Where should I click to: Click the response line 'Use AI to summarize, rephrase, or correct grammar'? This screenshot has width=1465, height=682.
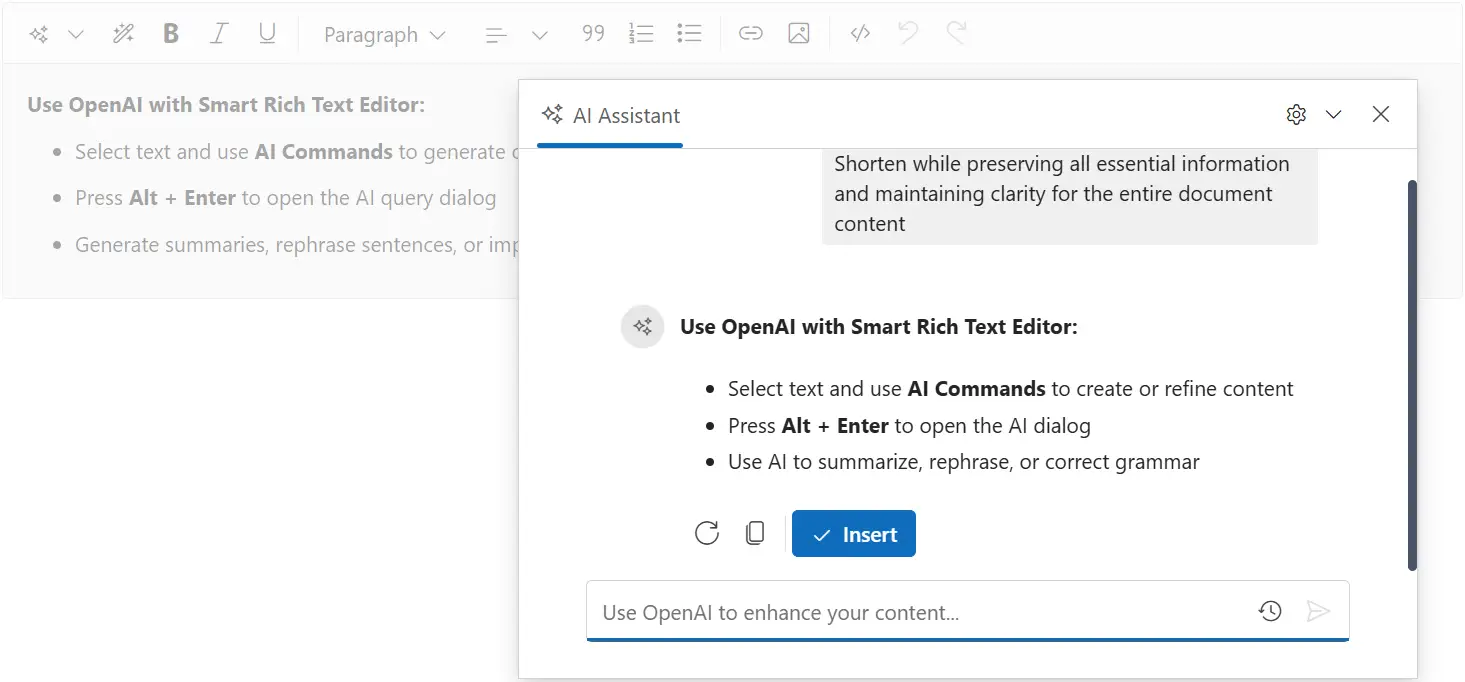pyautogui.click(x=964, y=462)
